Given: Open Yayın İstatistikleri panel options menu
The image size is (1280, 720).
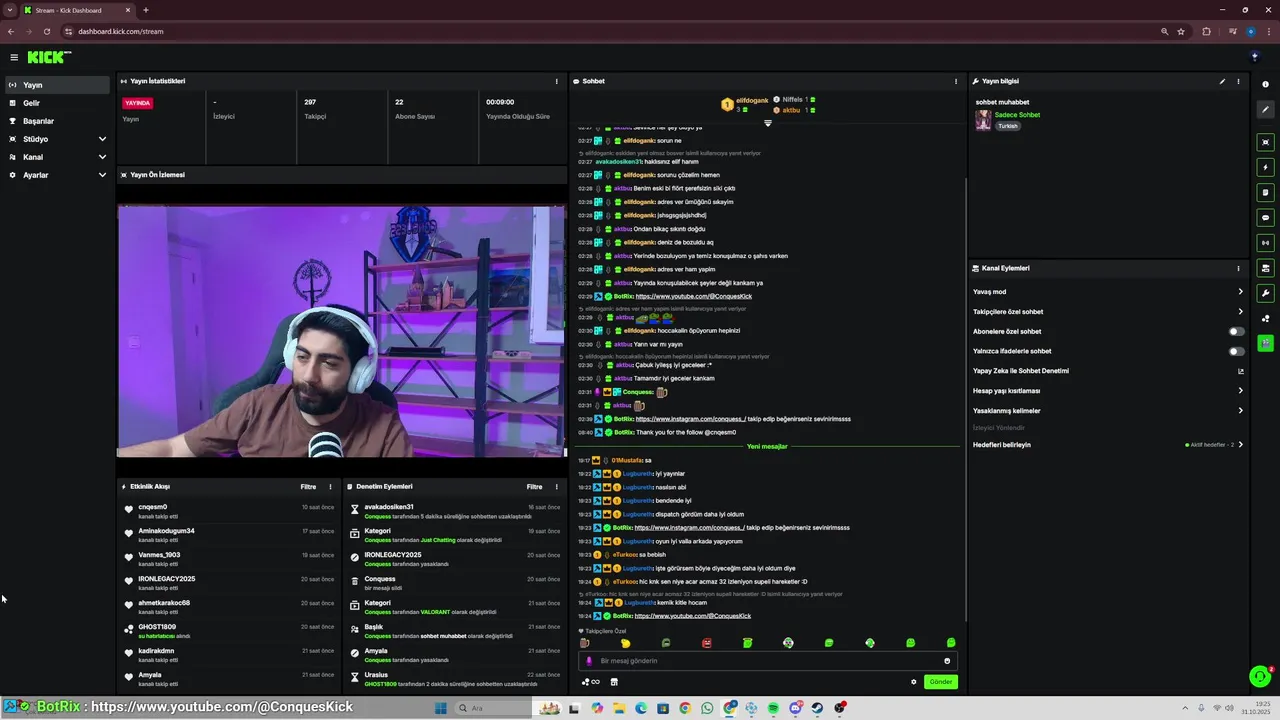Looking at the screenshot, I should pyautogui.click(x=557, y=81).
